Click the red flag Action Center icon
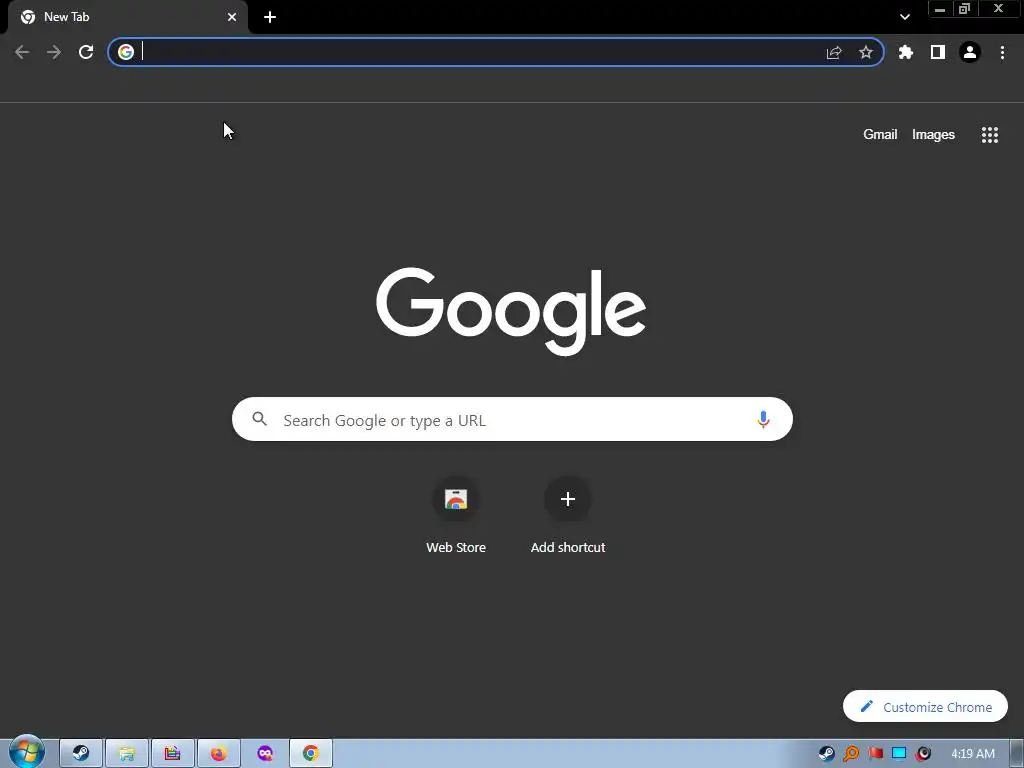The height and width of the screenshot is (768, 1024). [x=875, y=754]
